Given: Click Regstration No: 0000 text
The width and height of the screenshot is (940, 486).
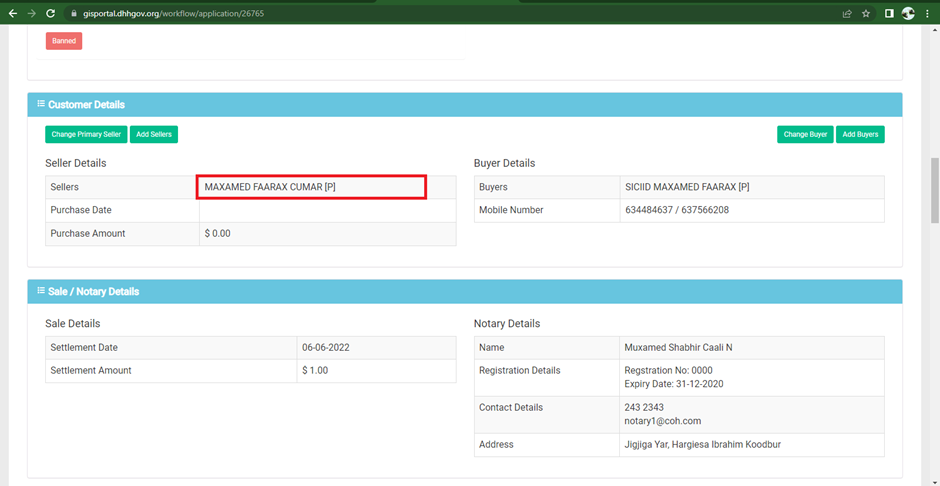Looking at the screenshot, I should tap(668, 370).
